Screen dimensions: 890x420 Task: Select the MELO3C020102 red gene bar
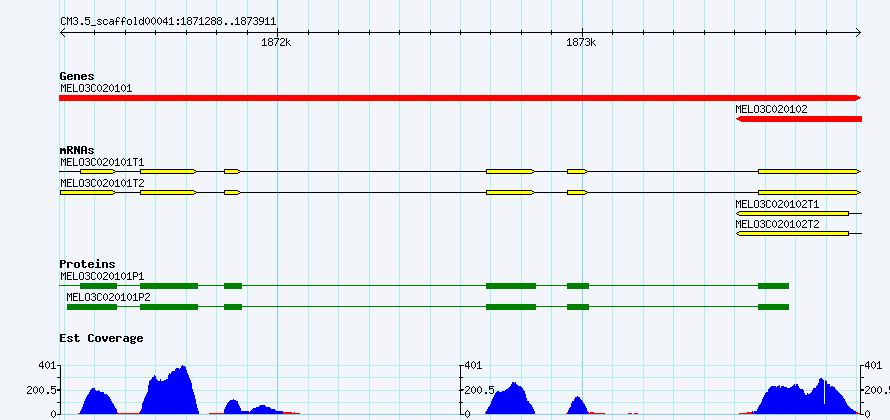[x=799, y=119]
